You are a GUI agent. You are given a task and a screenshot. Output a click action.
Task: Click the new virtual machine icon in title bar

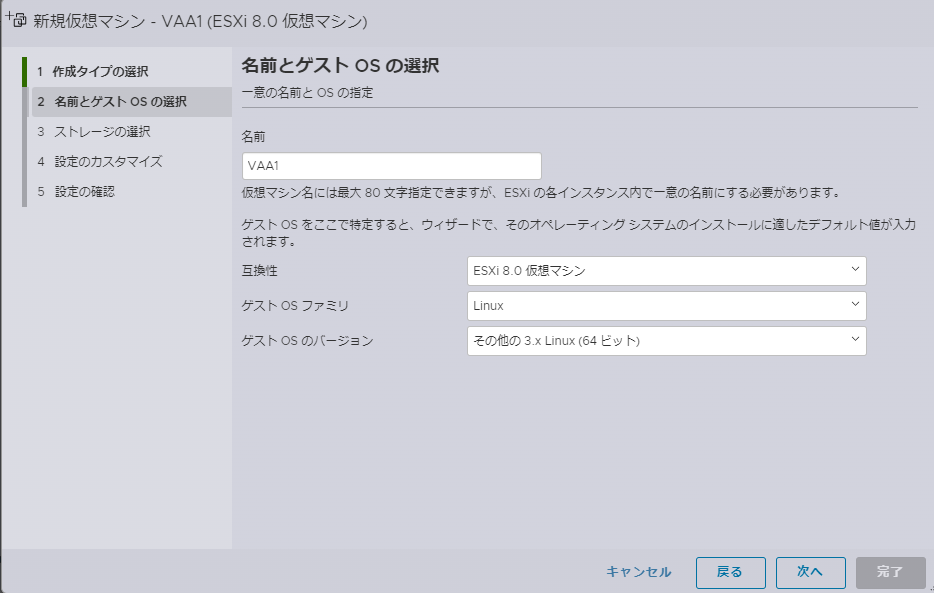[17, 20]
